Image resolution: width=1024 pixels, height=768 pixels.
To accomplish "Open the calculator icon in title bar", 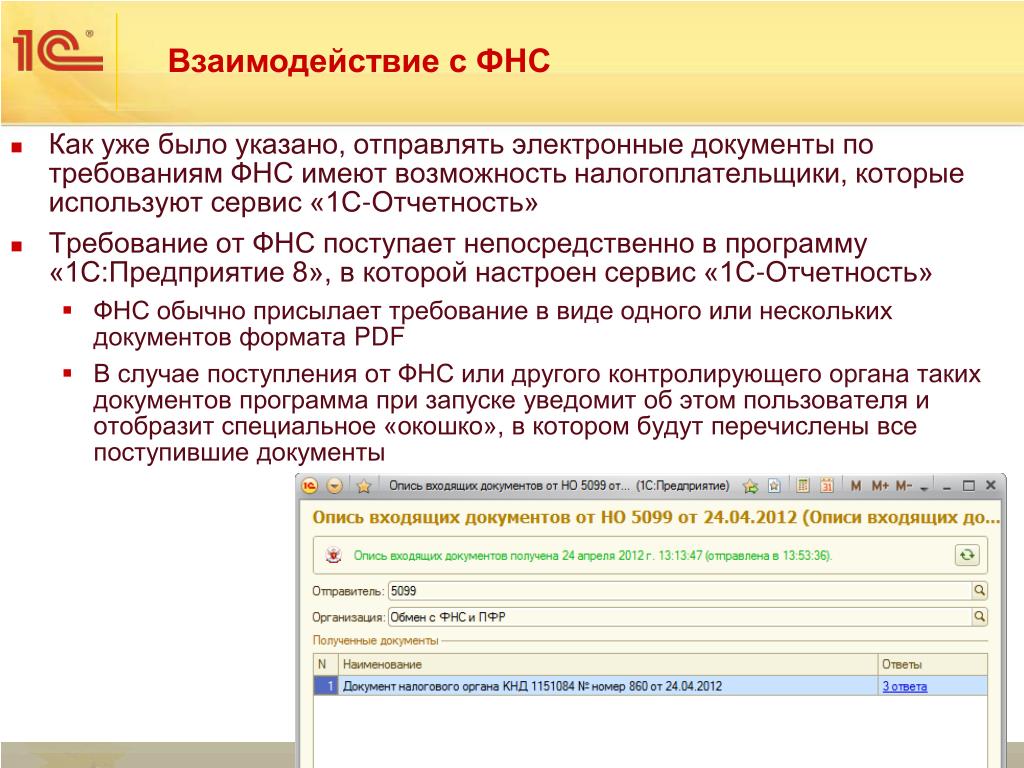I will click(803, 485).
